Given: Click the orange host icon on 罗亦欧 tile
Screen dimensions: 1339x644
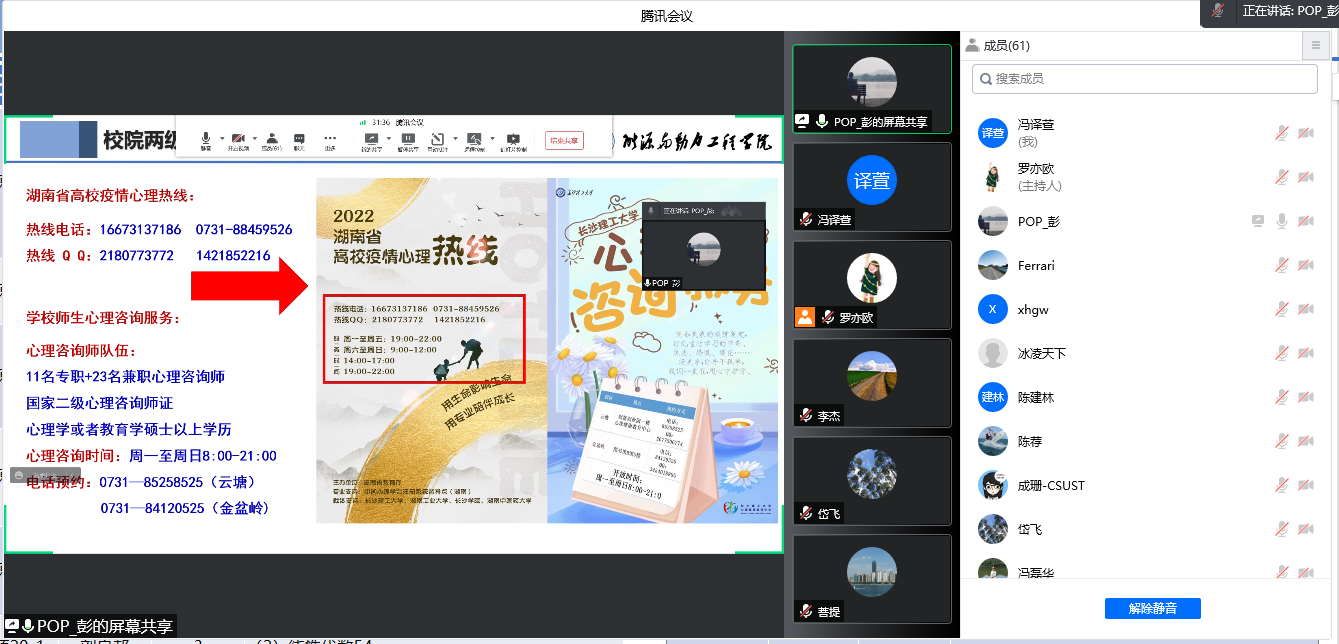Looking at the screenshot, I should pyautogui.click(x=805, y=317).
